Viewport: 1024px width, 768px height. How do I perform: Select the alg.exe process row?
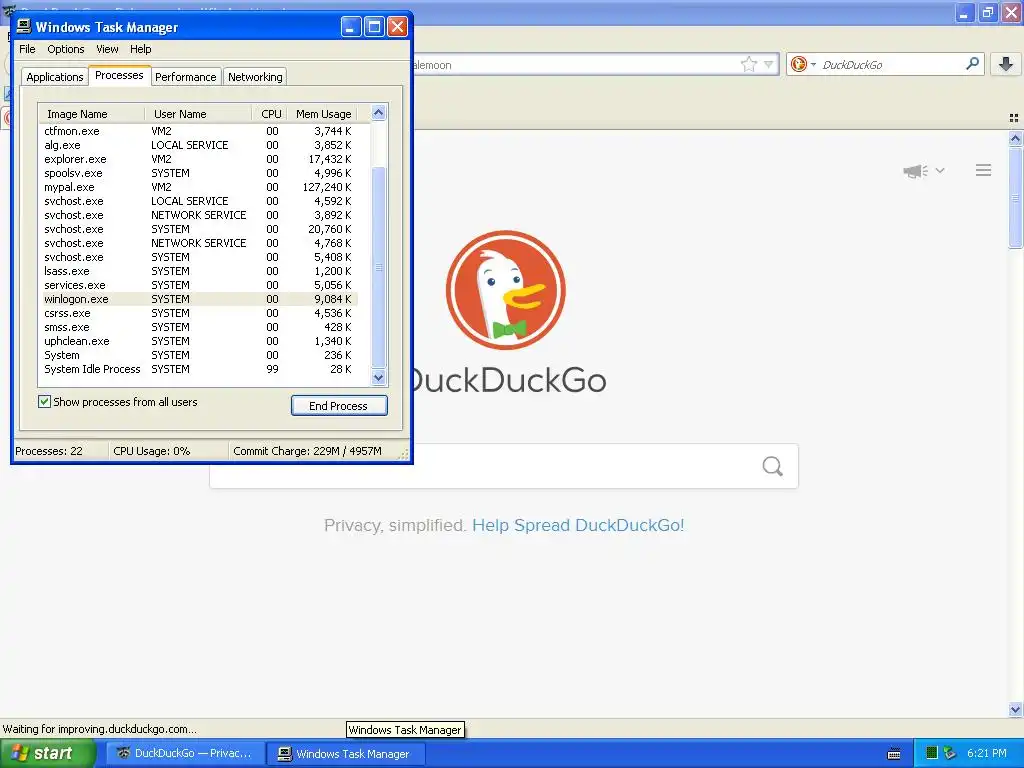[199, 145]
